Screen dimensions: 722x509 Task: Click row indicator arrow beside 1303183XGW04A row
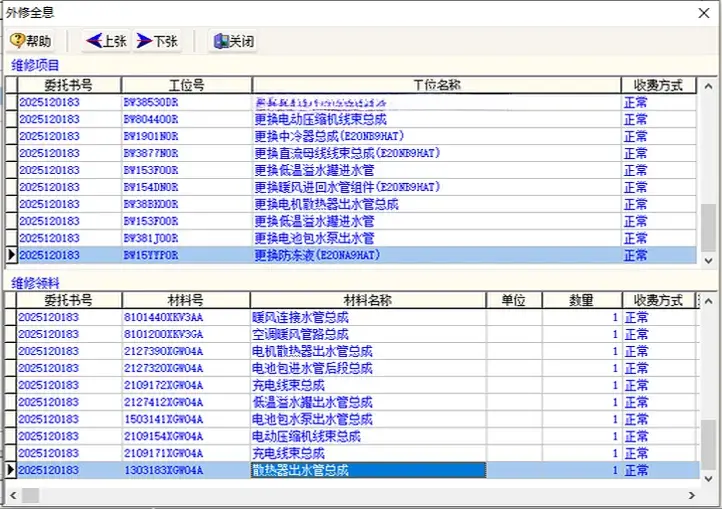point(11,470)
